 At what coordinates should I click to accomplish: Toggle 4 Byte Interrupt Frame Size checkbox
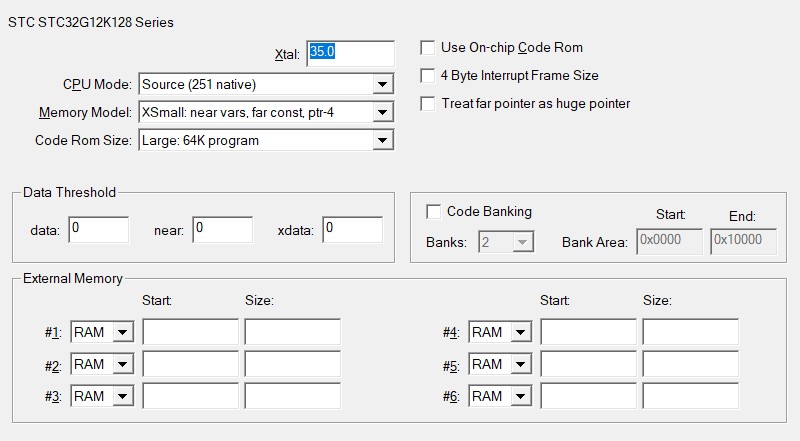(x=428, y=76)
